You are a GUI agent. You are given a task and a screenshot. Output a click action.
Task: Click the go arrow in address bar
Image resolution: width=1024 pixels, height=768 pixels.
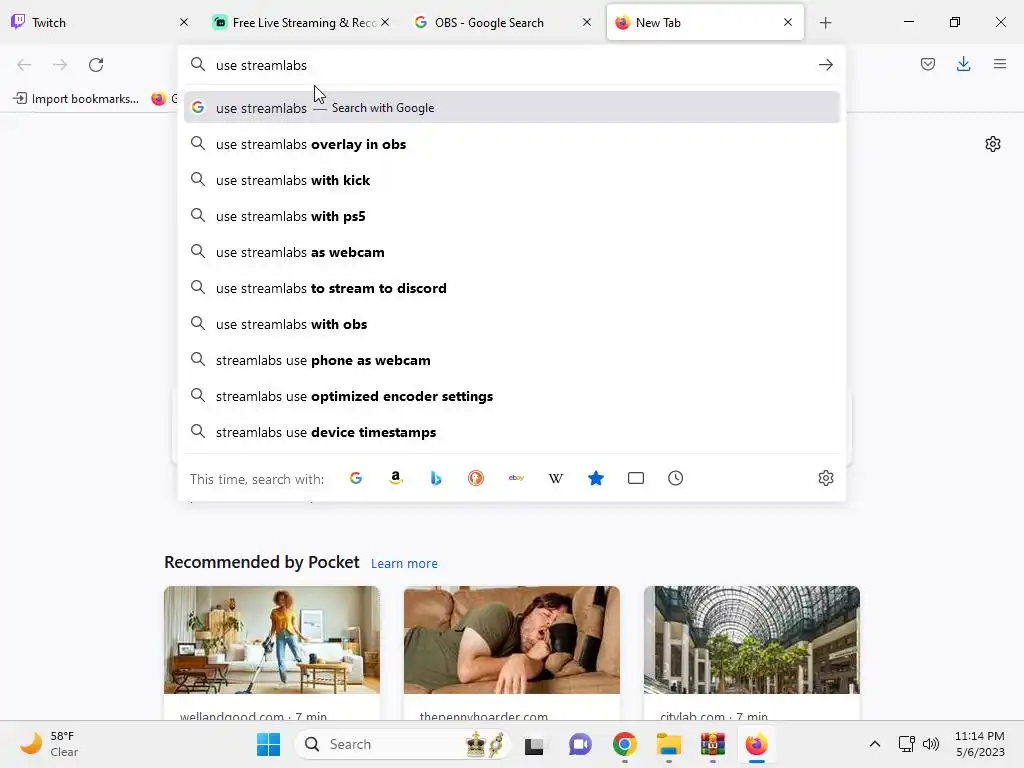pos(825,65)
